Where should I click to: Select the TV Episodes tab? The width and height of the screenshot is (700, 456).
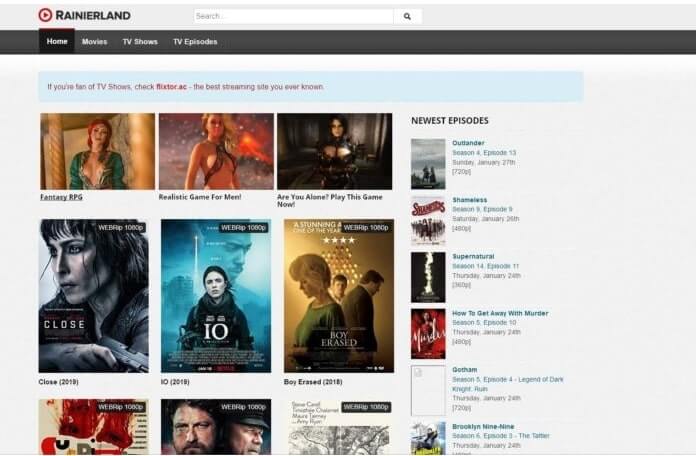tap(195, 42)
